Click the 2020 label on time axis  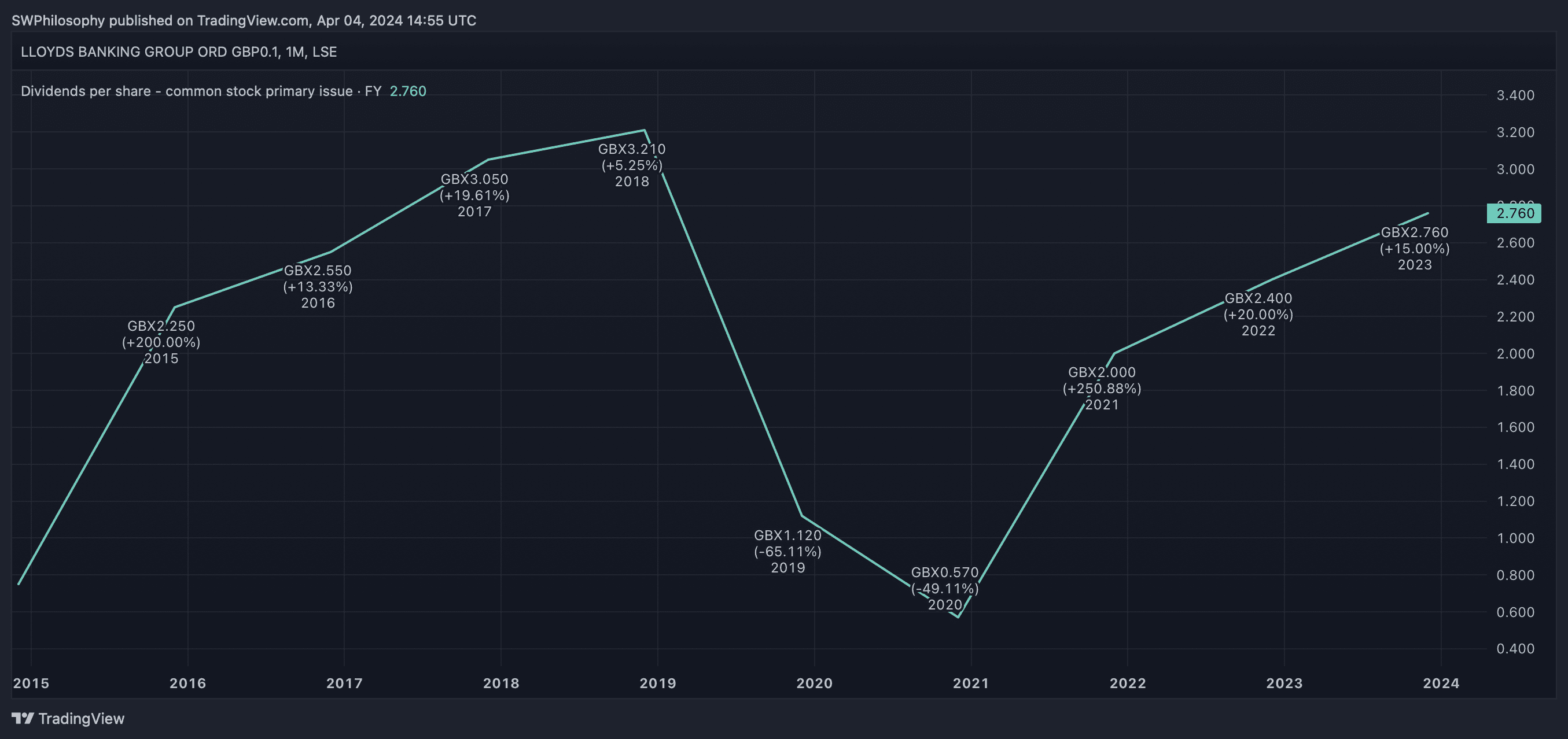815,683
